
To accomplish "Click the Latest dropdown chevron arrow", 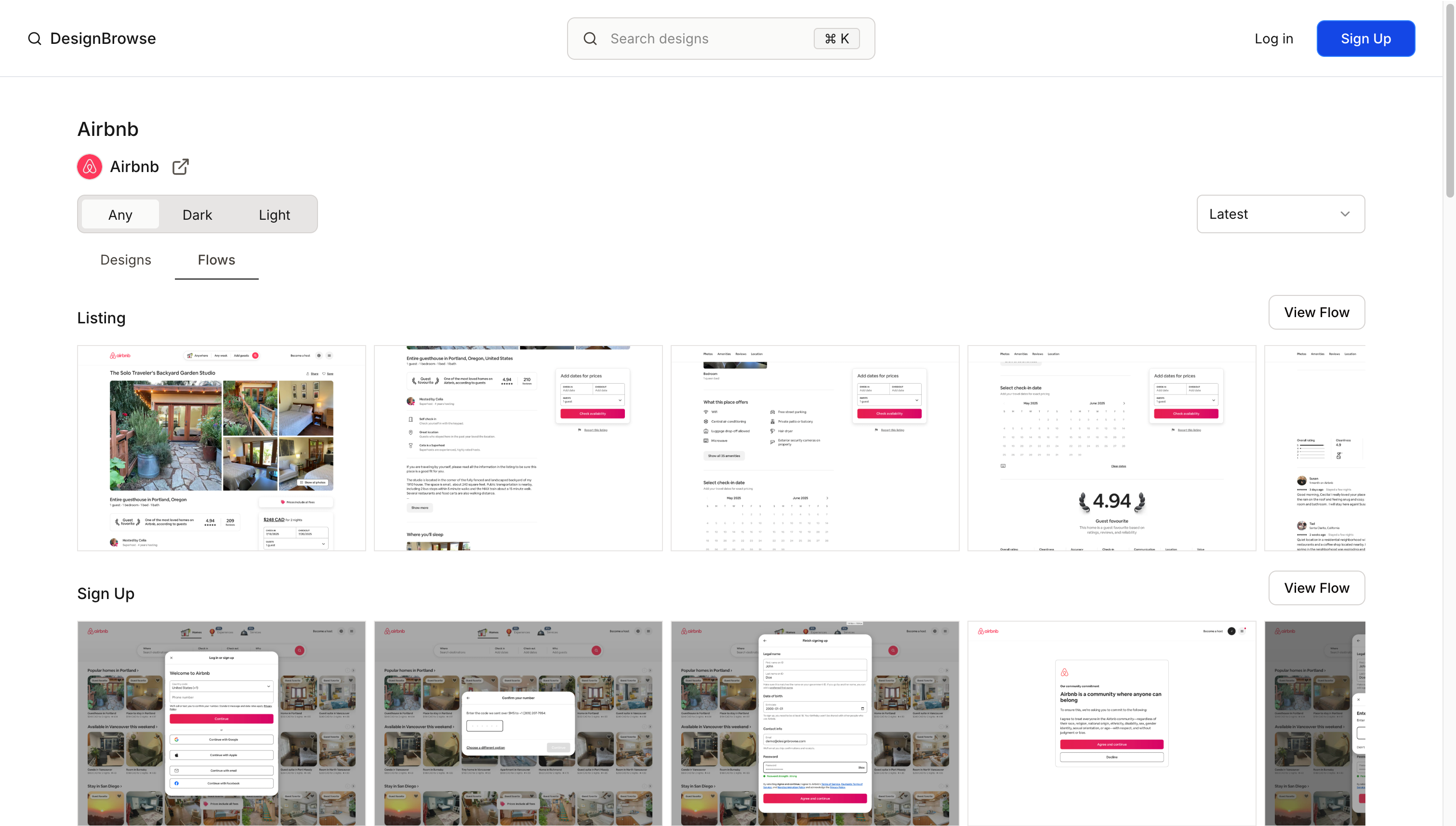I will tap(1345, 214).
